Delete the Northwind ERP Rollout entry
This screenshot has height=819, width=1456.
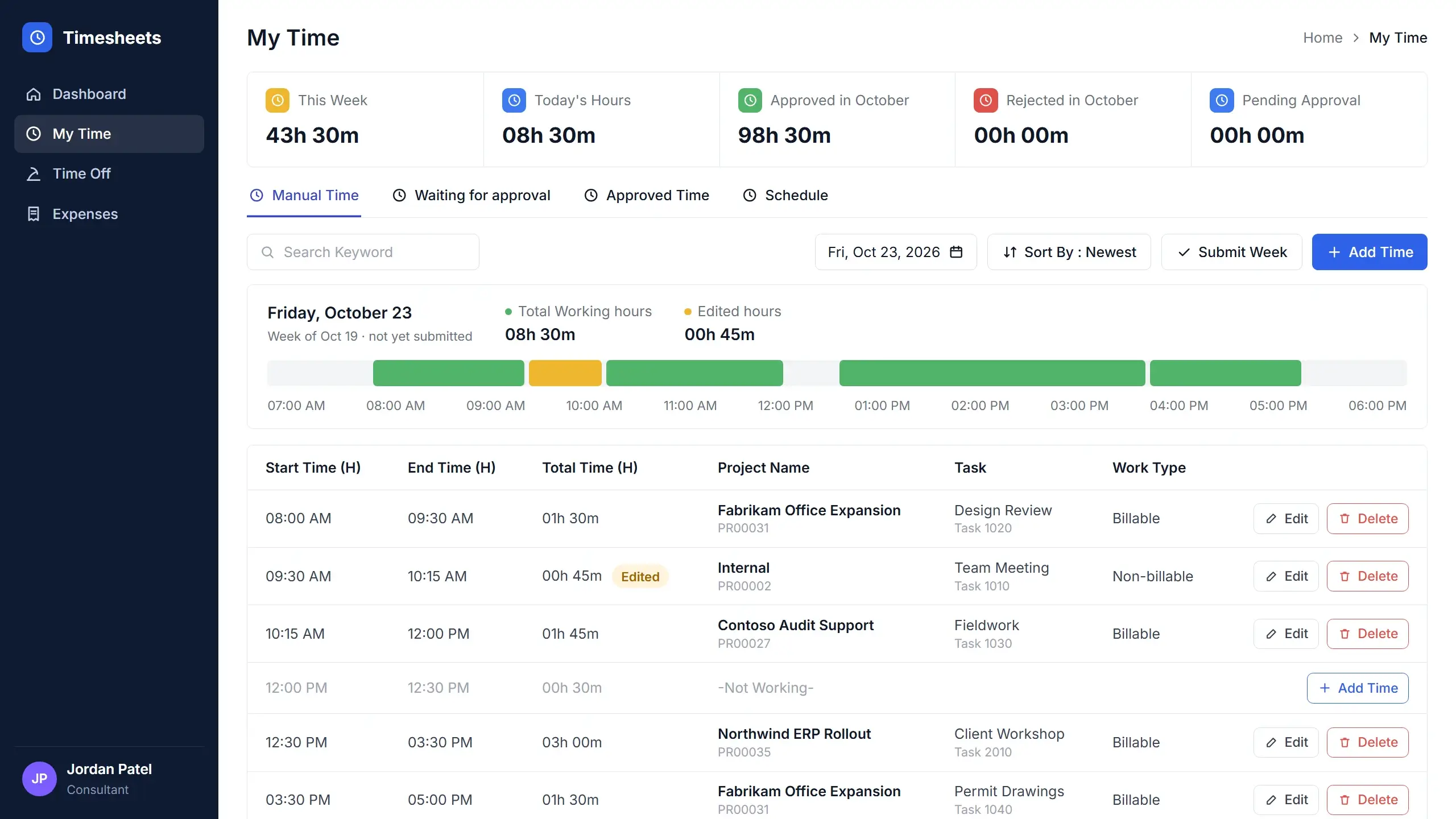[x=1368, y=742]
